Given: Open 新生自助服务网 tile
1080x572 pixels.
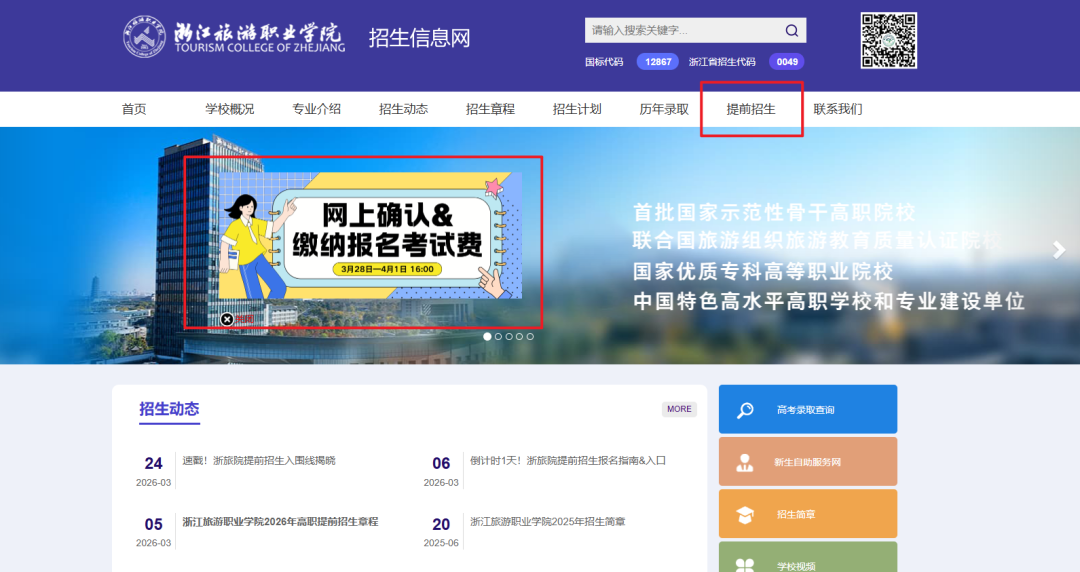Looking at the screenshot, I should point(807,462).
